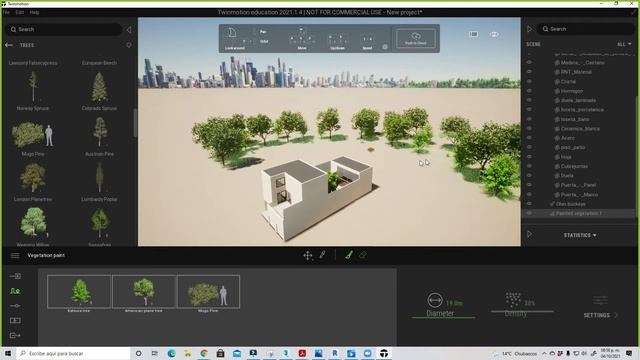Open Google Chrome from the taskbar
The height and width of the screenshot is (360, 640).
(x=204, y=353)
